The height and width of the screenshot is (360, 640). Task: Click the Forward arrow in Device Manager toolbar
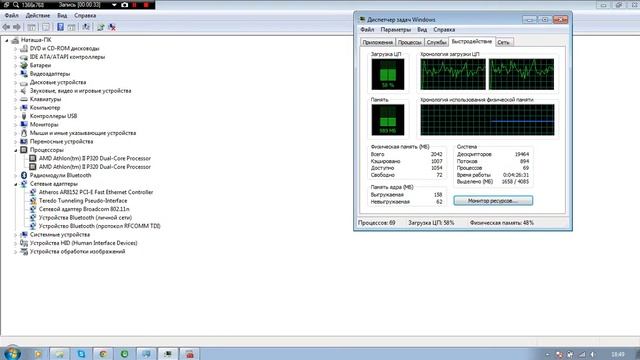17,27
